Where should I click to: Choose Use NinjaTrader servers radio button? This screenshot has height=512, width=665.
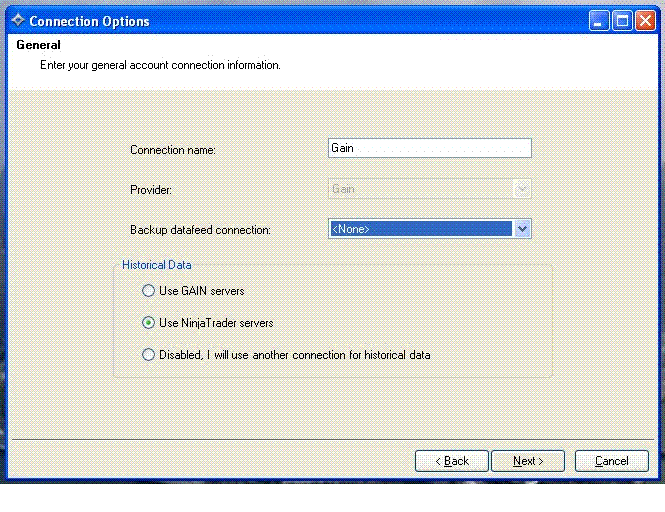[x=148, y=323]
